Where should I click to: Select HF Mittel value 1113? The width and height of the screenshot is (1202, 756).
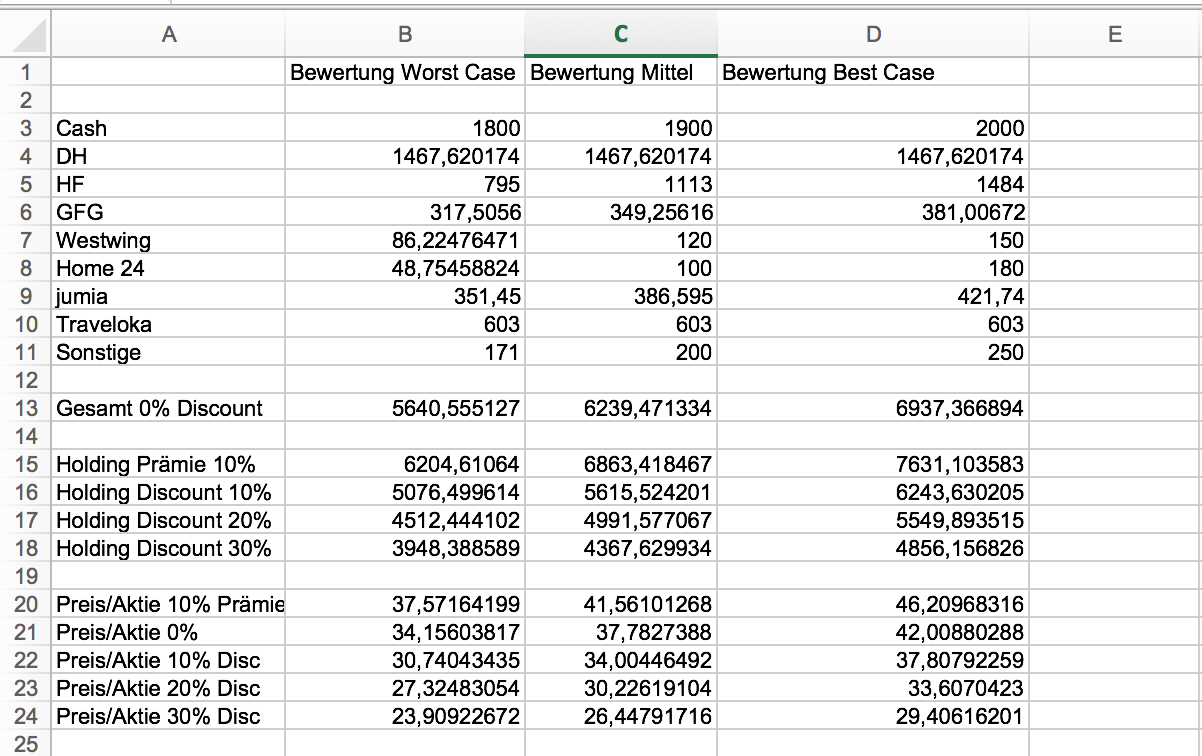(621, 184)
